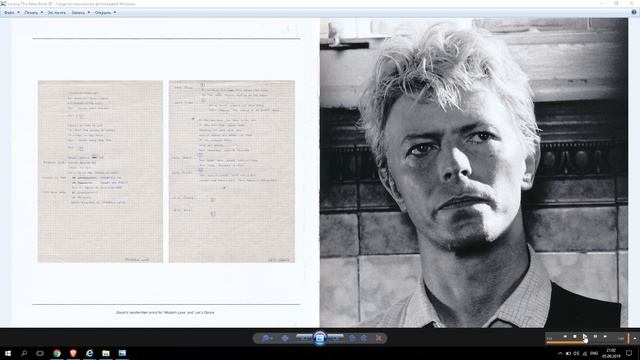Open the Открыть menu
The height and width of the screenshot is (360, 640).
(105, 13)
